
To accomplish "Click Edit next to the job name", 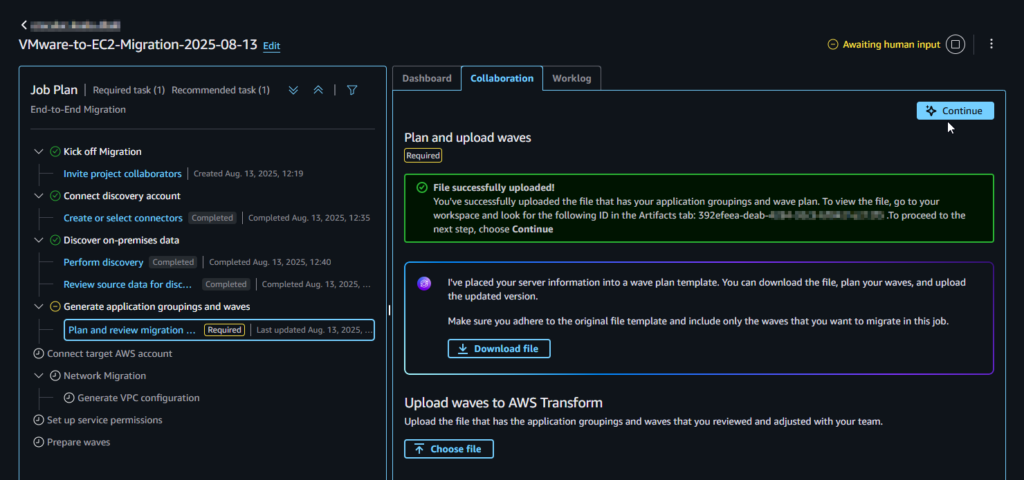I will (x=272, y=46).
